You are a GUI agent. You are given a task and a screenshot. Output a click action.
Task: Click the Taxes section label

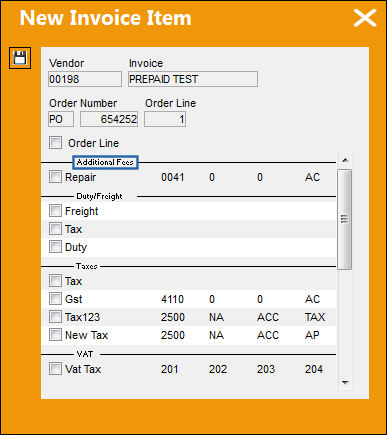click(87, 266)
